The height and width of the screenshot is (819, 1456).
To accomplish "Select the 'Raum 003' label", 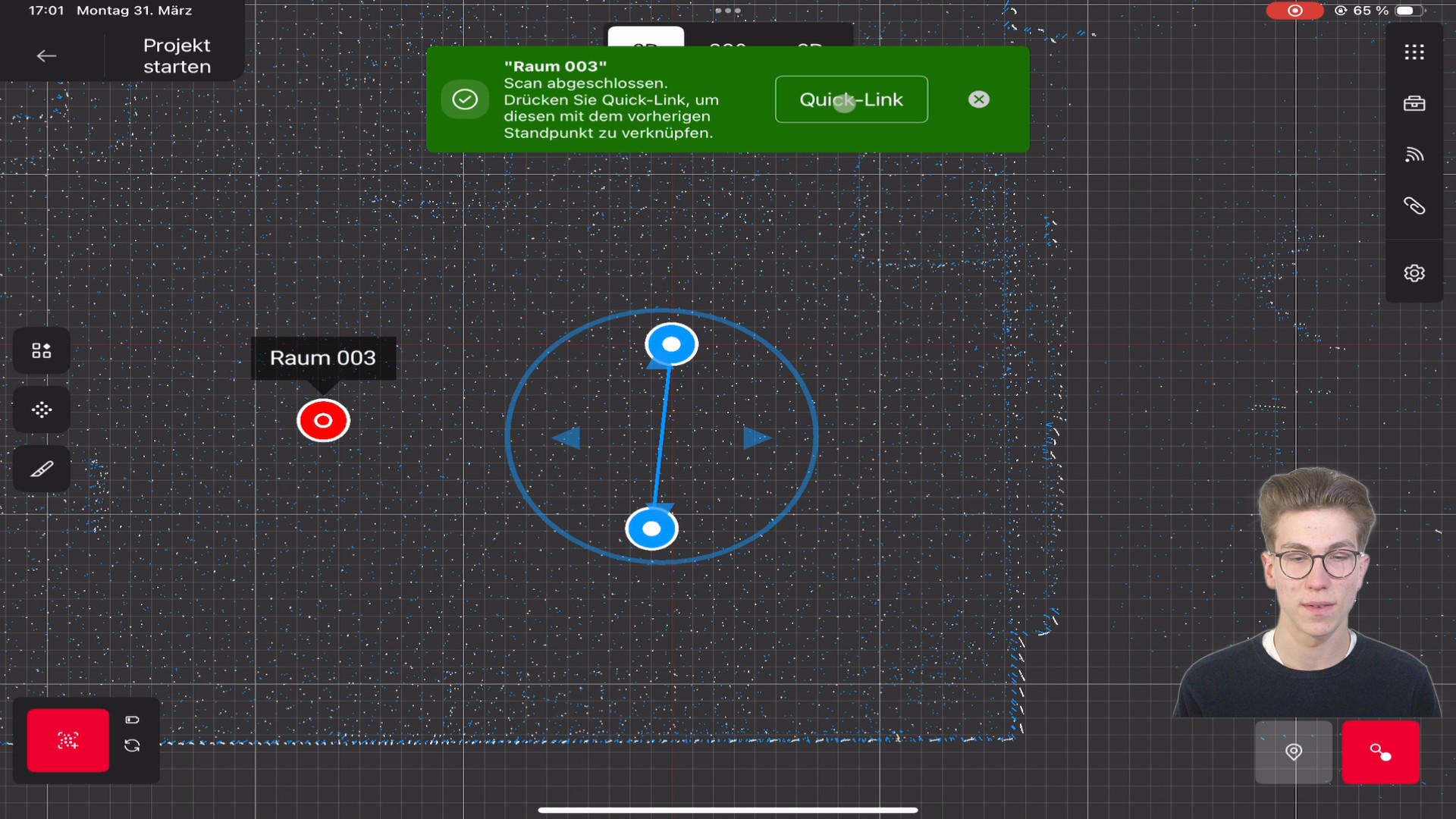I will [x=323, y=357].
